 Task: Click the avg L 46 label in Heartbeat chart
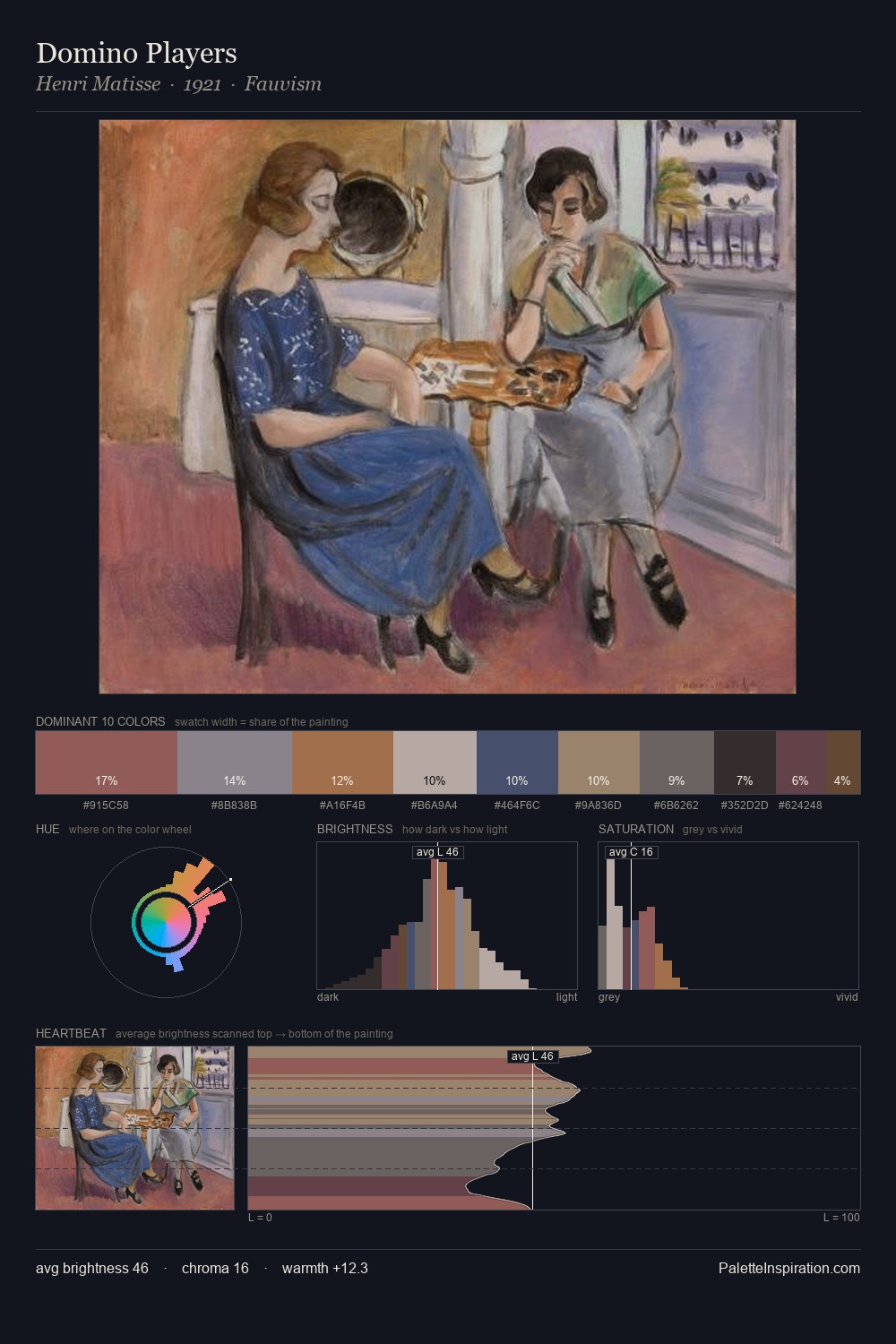click(532, 1056)
